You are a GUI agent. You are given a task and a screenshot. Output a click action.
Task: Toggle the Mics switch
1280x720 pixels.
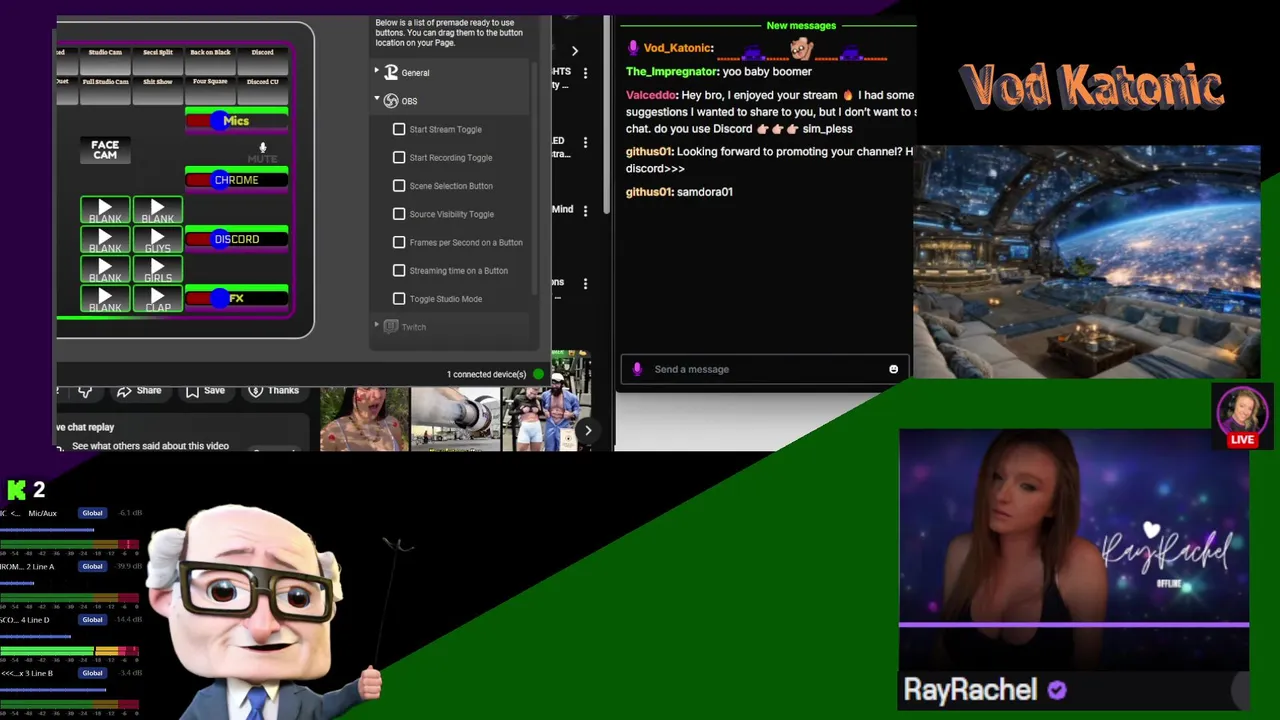pyautogui.click(x=237, y=121)
